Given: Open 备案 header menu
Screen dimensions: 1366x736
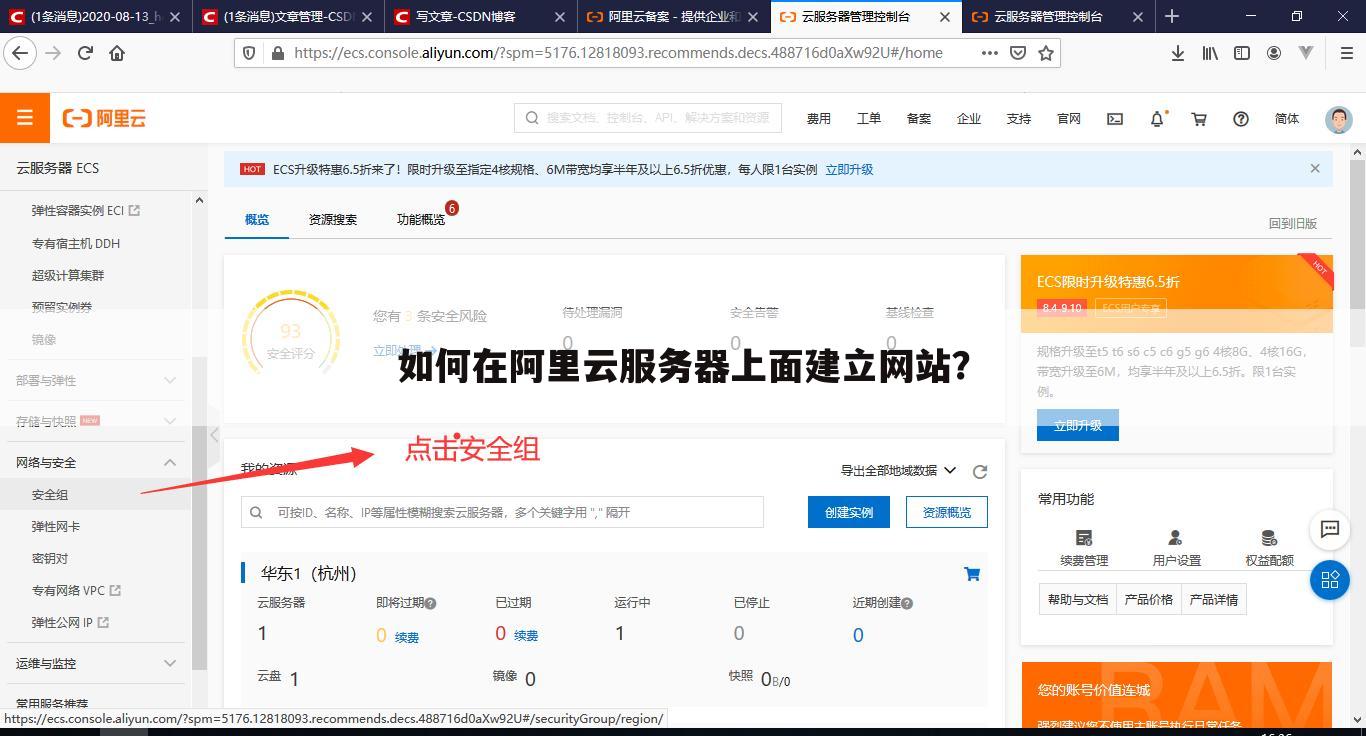Looking at the screenshot, I should coord(919,118).
